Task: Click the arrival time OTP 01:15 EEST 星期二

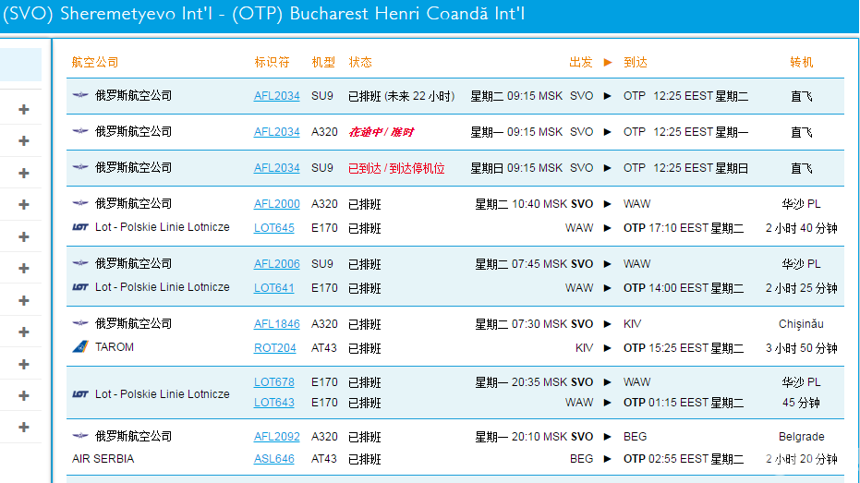Action: [x=683, y=402]
